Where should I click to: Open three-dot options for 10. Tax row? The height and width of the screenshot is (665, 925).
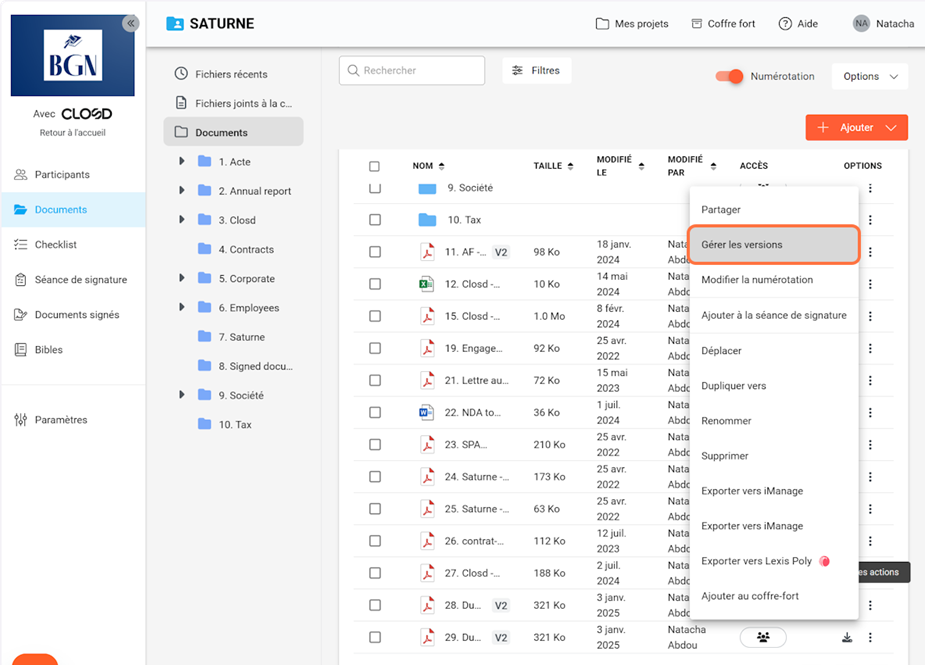tap(870, 220)
